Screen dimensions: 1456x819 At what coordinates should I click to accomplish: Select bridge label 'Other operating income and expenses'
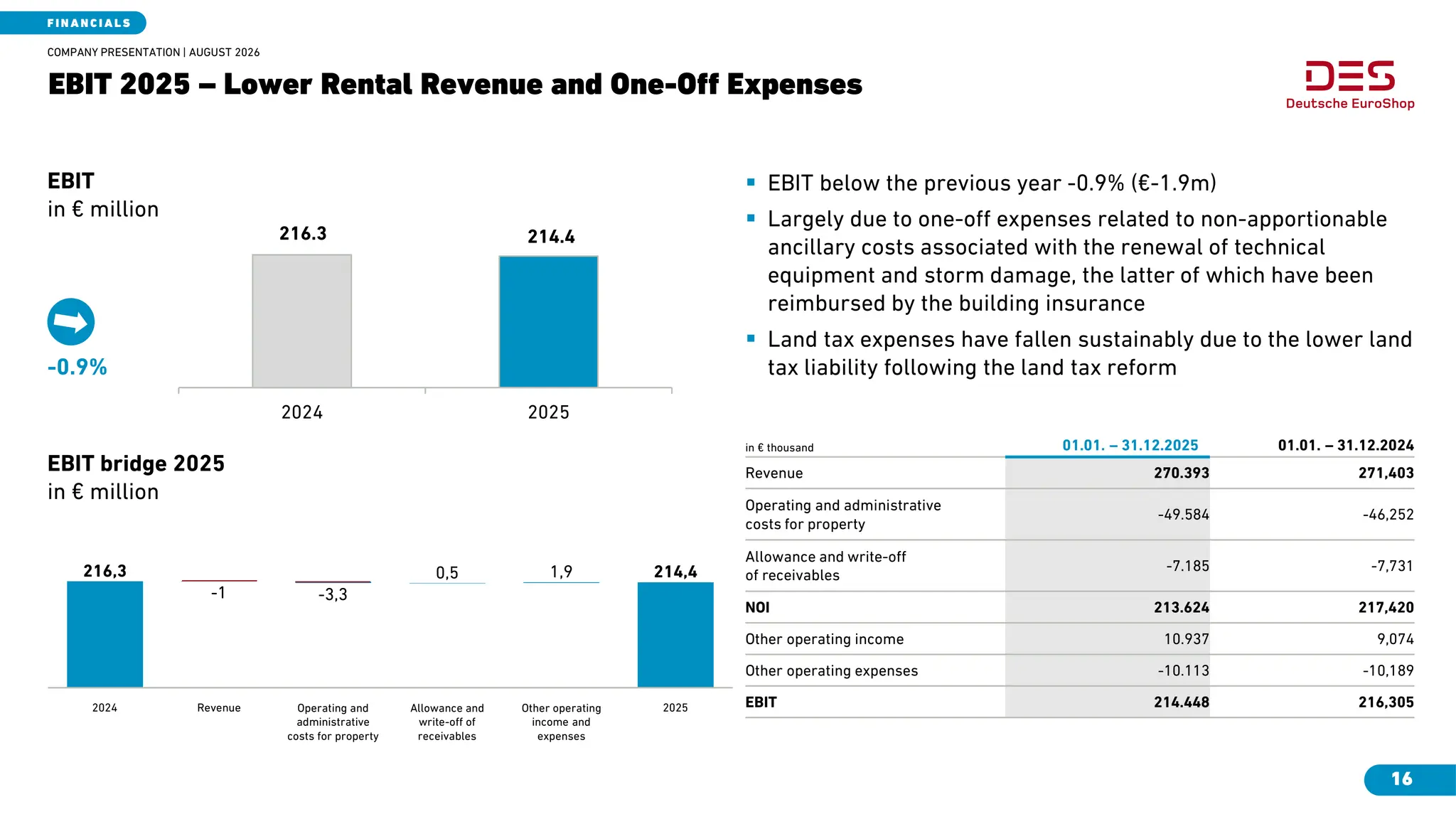561,722
